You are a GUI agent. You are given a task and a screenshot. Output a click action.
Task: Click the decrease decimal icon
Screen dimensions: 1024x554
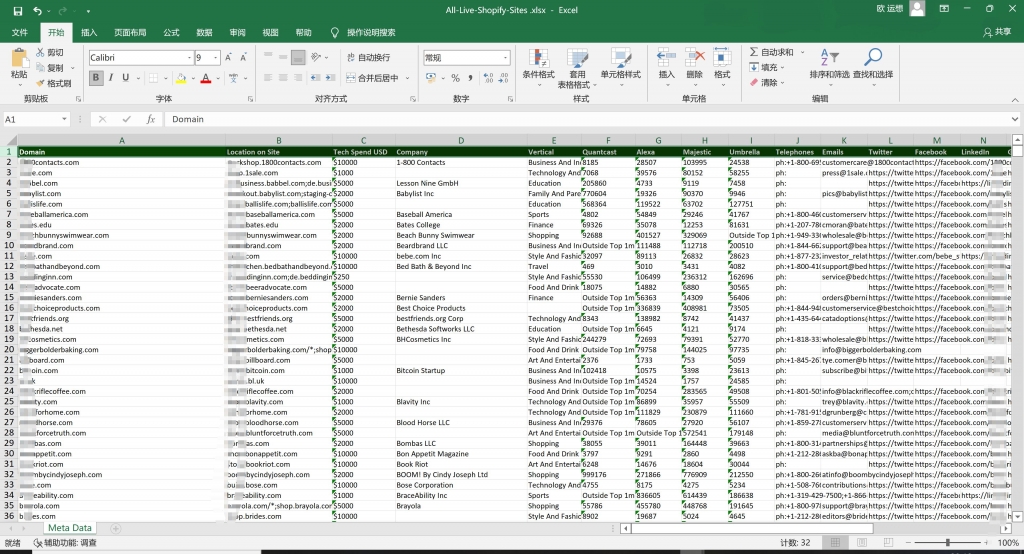(x=504, y=78)
